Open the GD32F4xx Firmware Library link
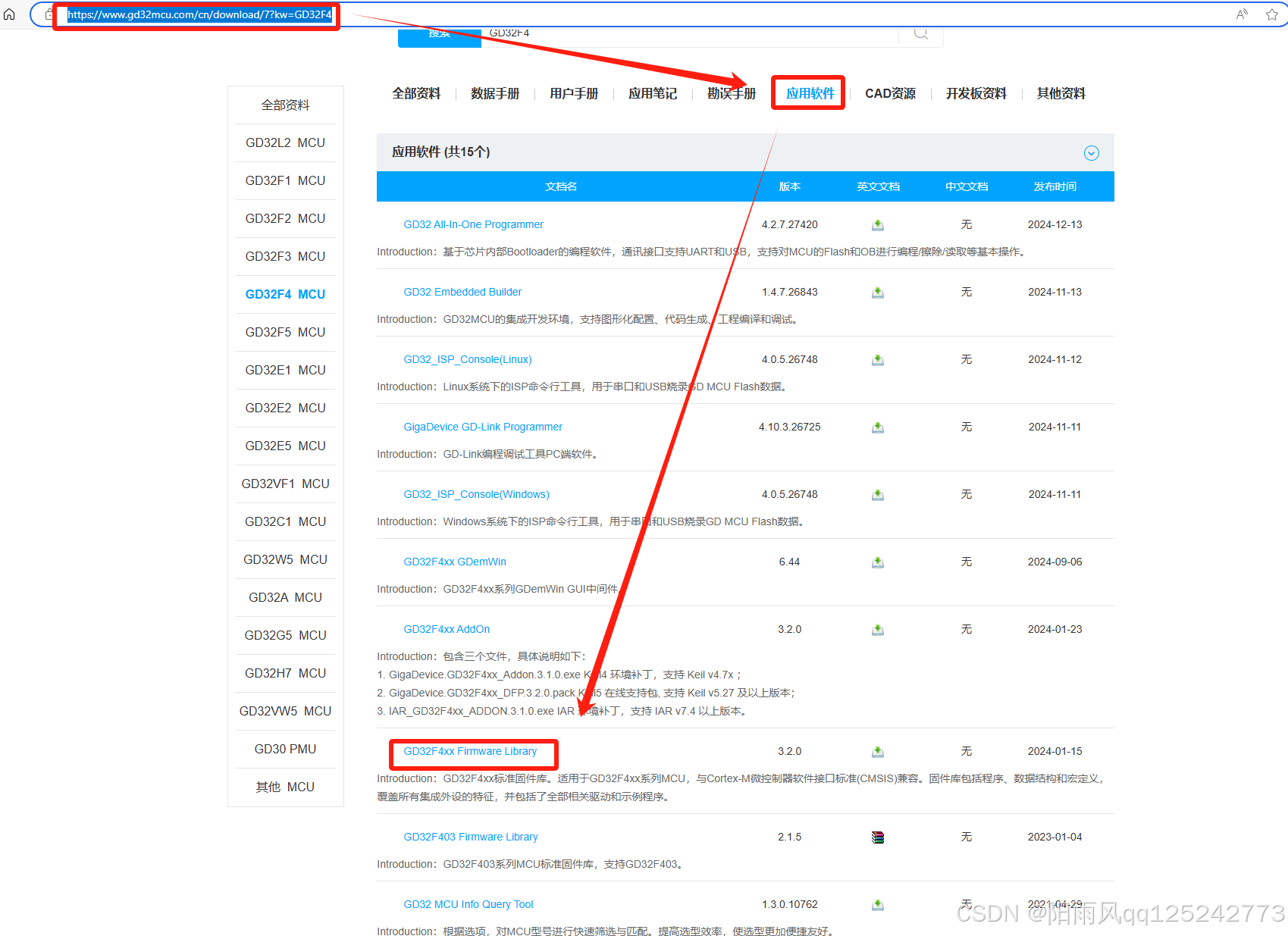The height and width of the screenshot is (936, 1288). pos(470,751)
